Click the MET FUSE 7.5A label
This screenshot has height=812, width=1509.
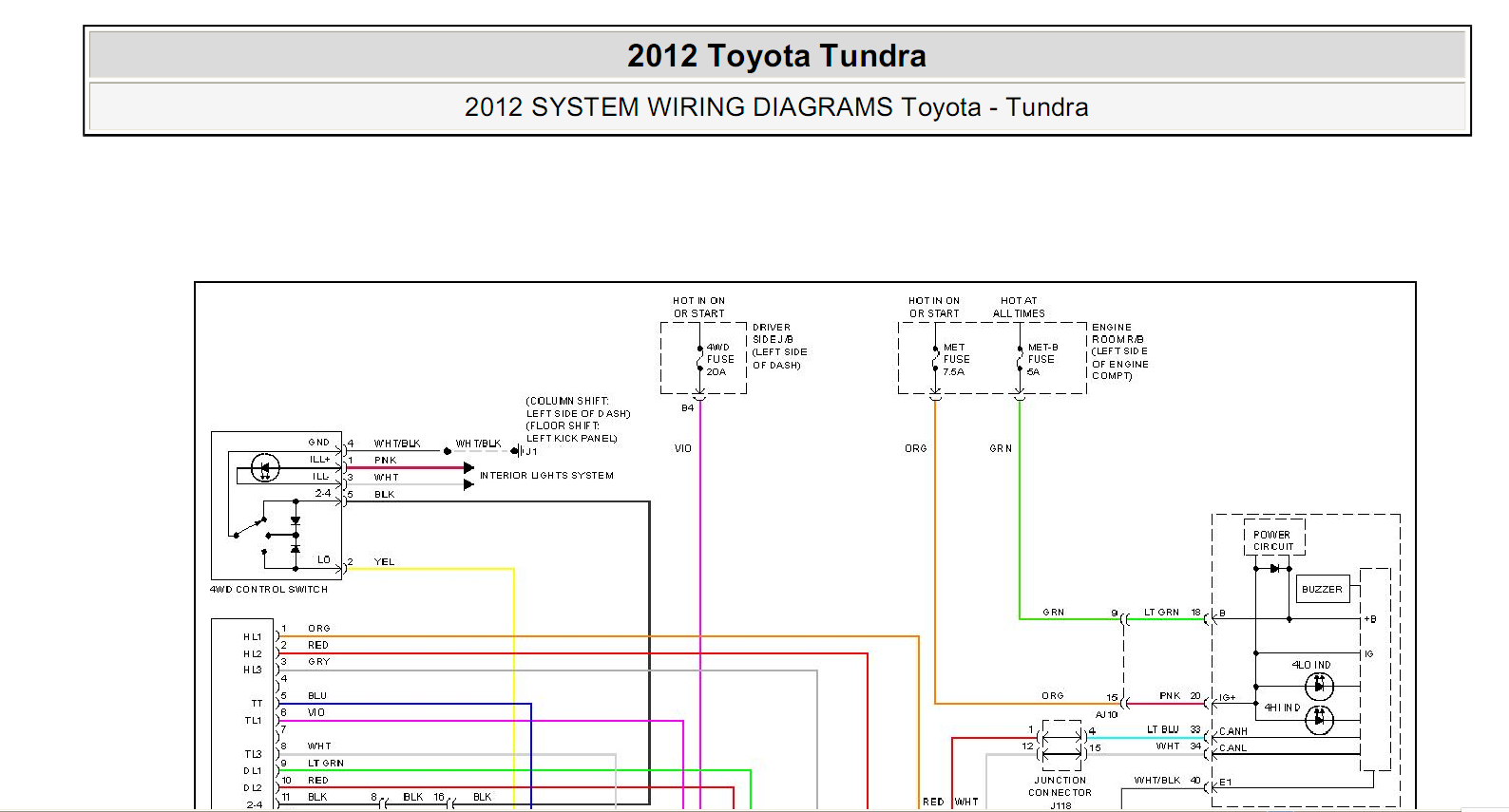956,360
